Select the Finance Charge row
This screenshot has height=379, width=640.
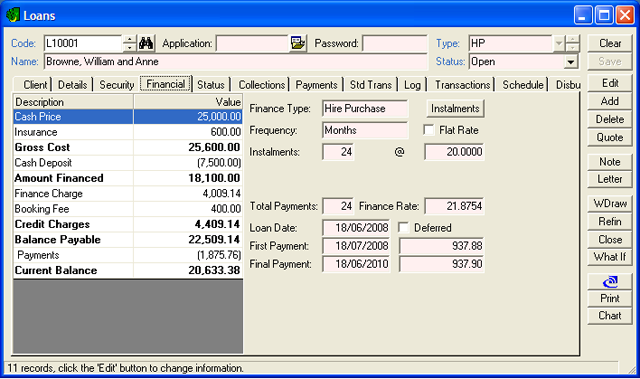(128, 193)
